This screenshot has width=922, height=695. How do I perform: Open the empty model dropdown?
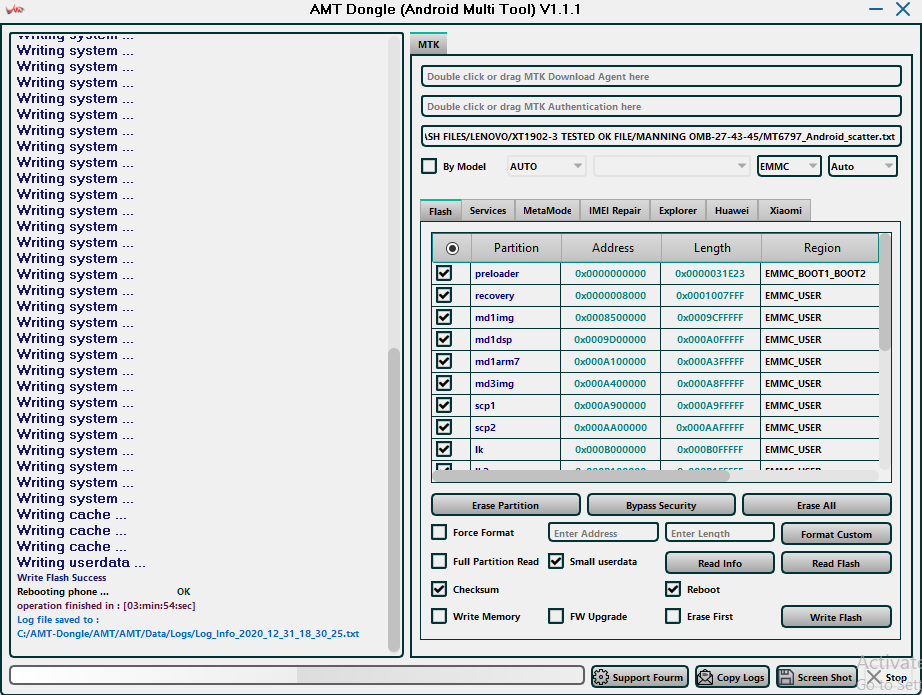pos(672,166)
